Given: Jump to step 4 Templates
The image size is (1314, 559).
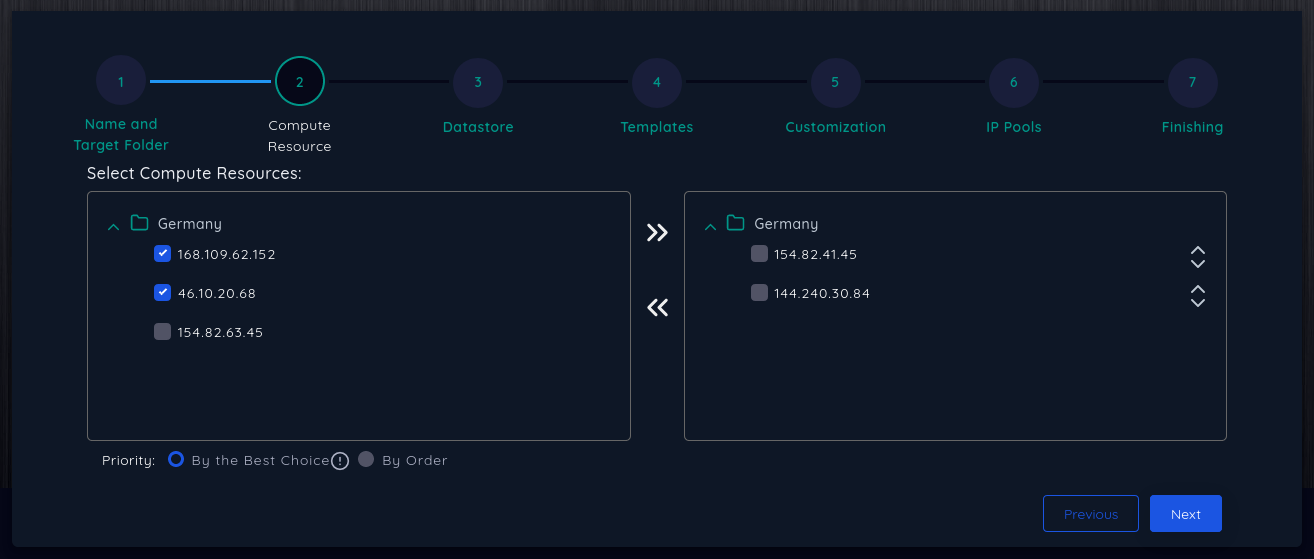Looking at the screenshot, I should (x=657, y=83).
